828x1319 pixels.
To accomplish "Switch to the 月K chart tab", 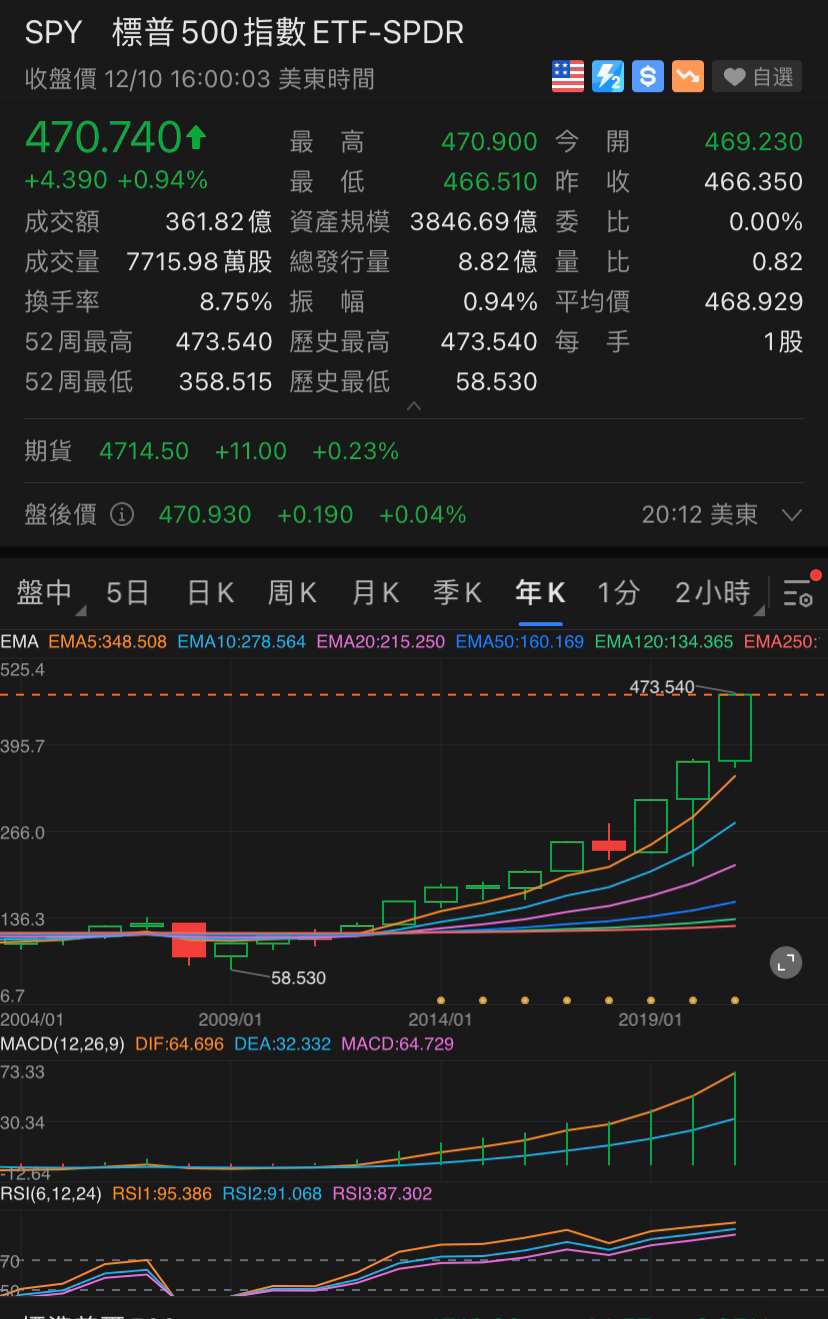I will point(376,593).
